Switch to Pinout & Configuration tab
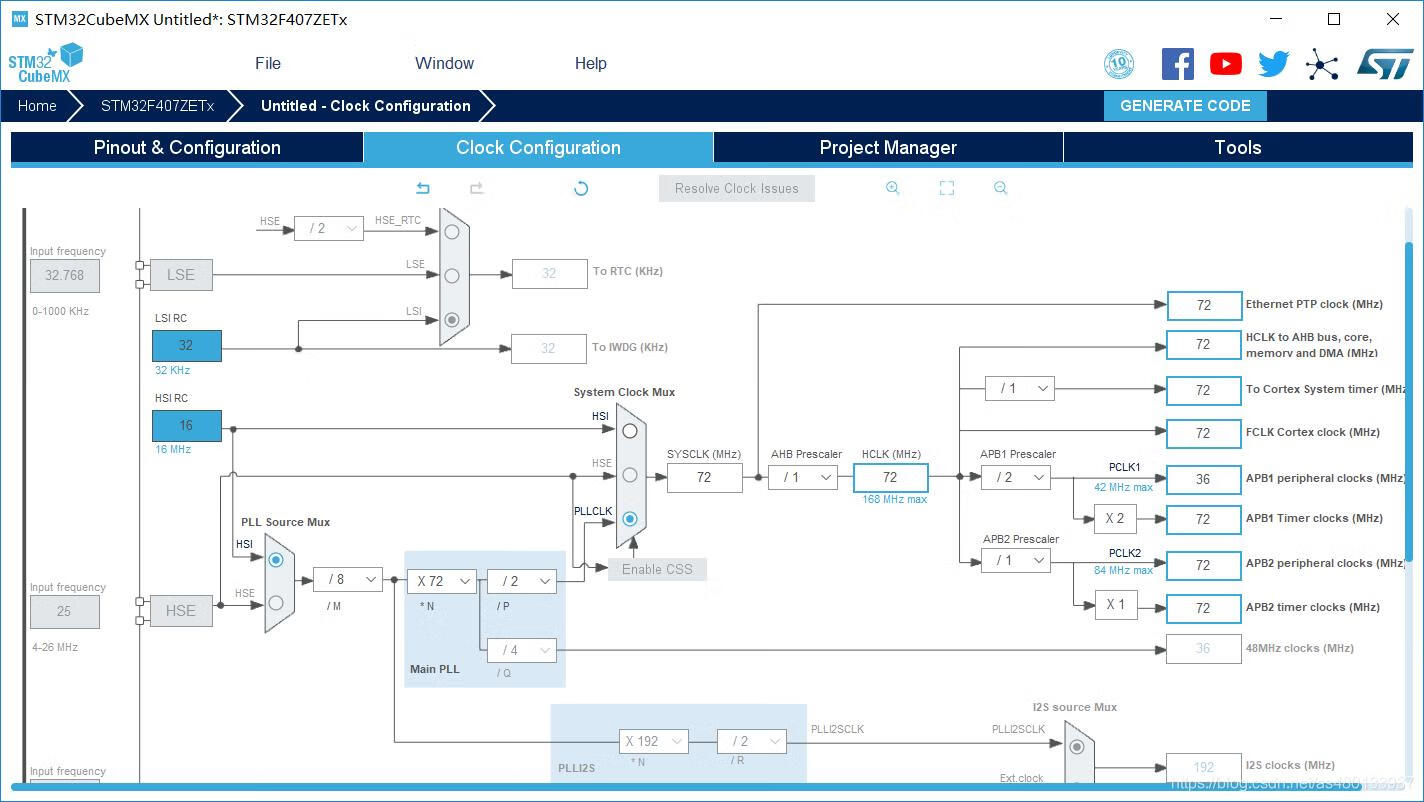 click(187, 148)
